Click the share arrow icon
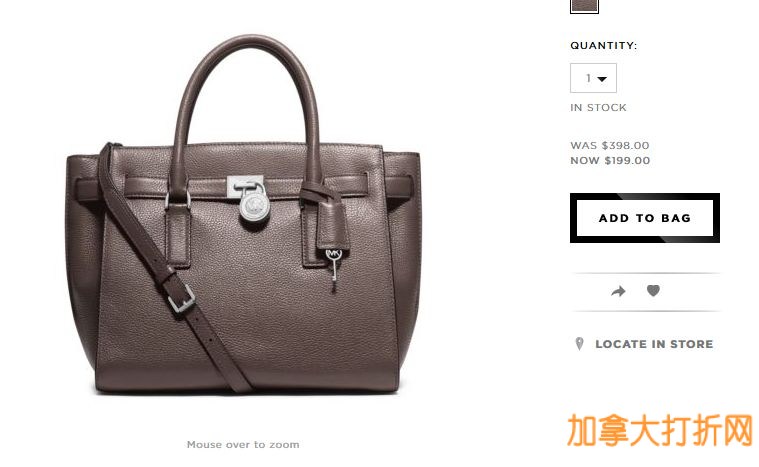 coord(618,291)
